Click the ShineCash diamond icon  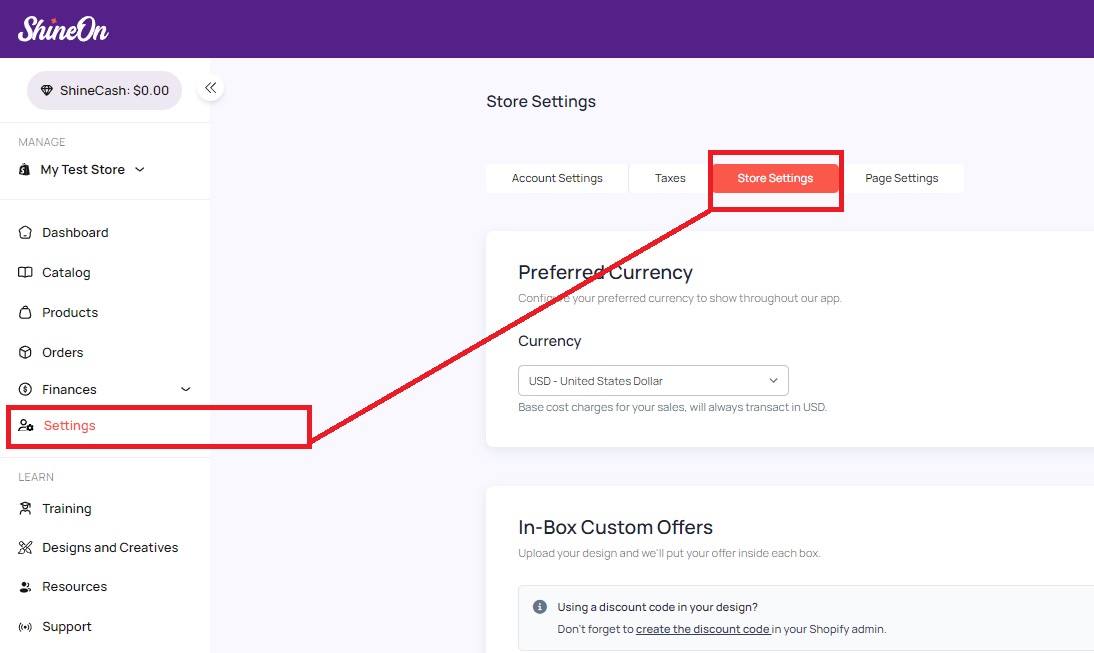[x=47, y=90]
